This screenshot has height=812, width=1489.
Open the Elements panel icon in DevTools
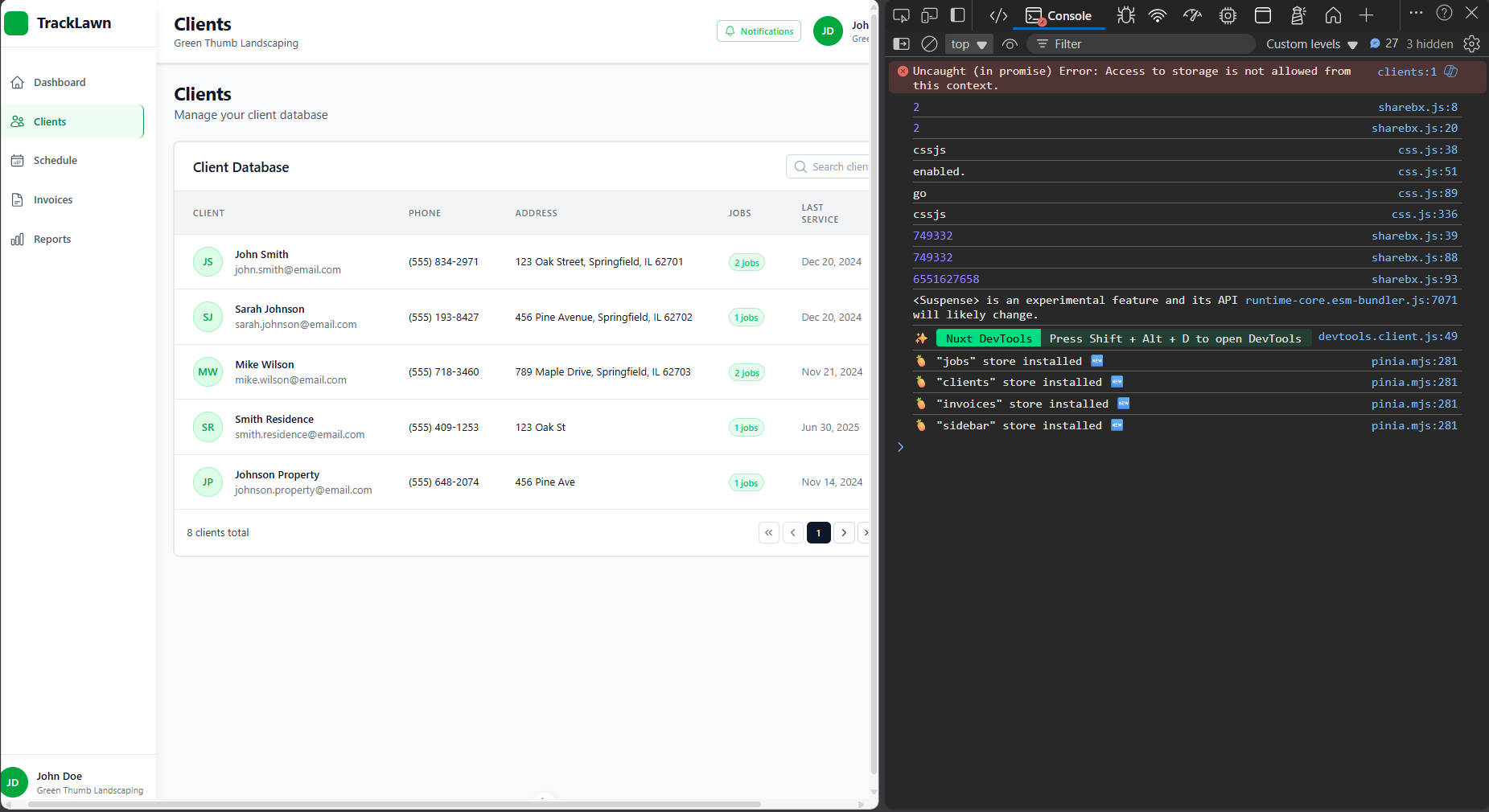coord(998,15)
